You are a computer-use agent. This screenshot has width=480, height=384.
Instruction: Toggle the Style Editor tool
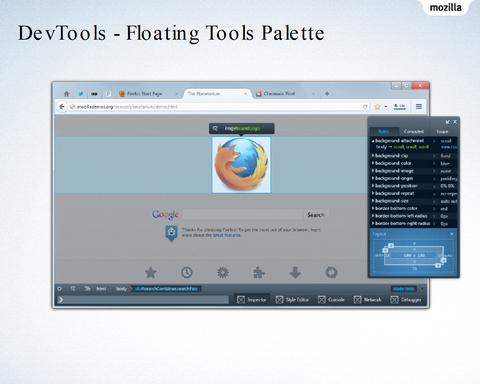pos(292,300)
